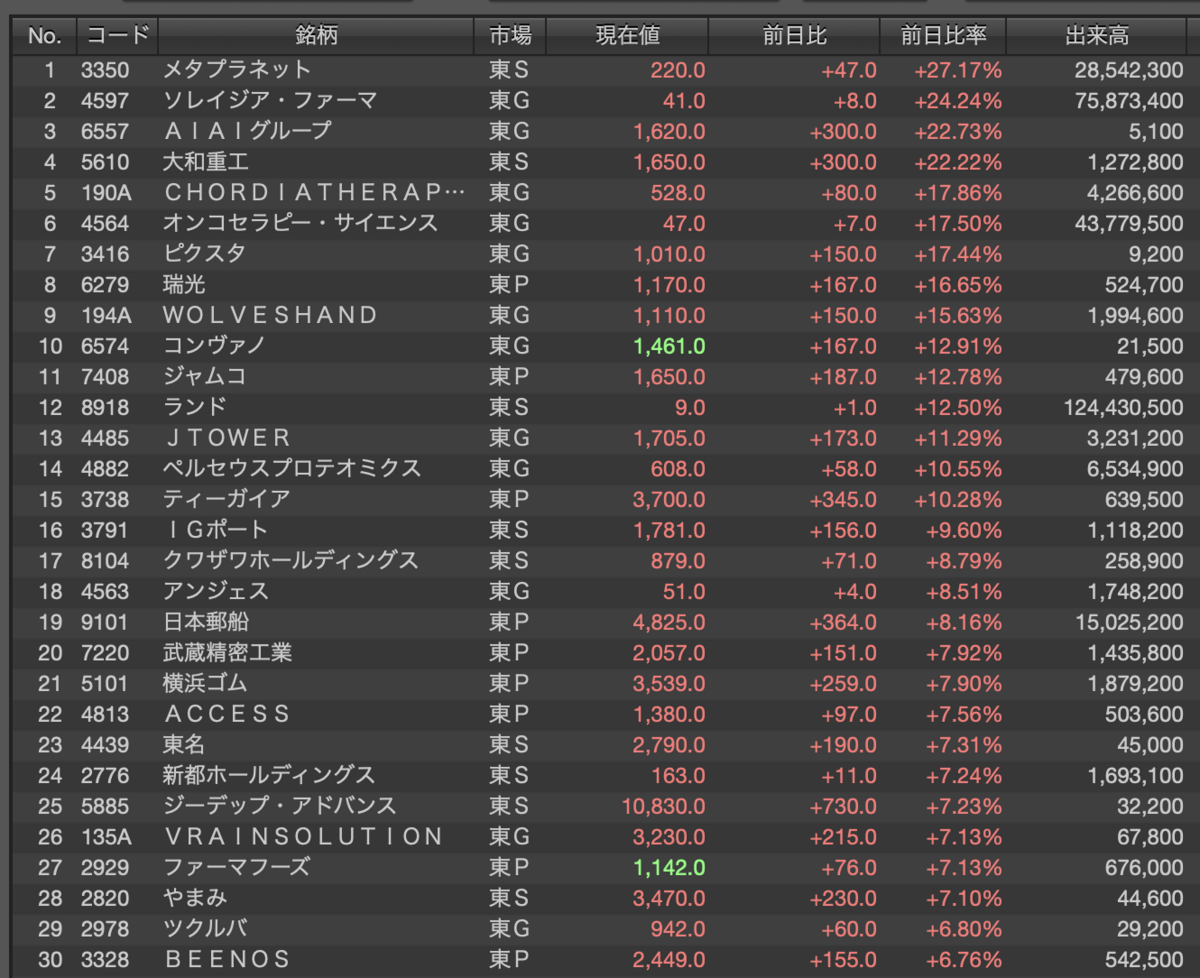Sort by the 現在値 column header
The height and width of the screenshot is (978, 1200).
[x=628, y=37]
